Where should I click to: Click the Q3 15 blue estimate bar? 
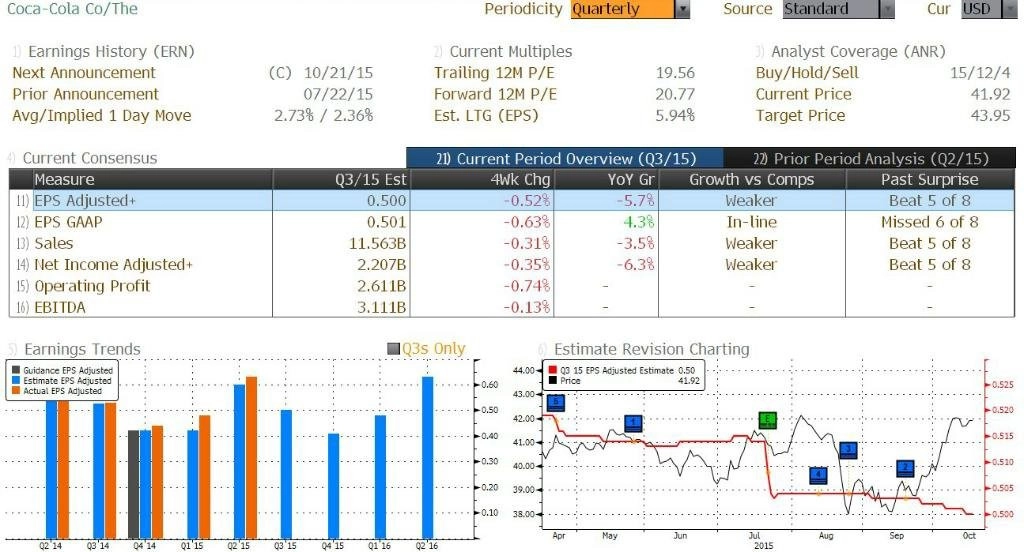tap(286, 474)
